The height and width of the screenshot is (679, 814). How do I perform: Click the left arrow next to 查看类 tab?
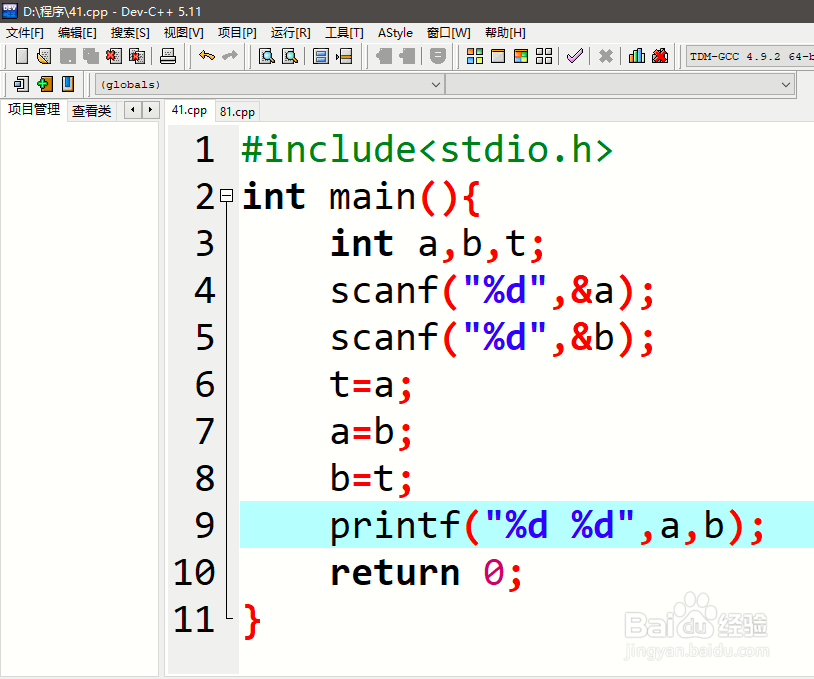click(133, 110)
